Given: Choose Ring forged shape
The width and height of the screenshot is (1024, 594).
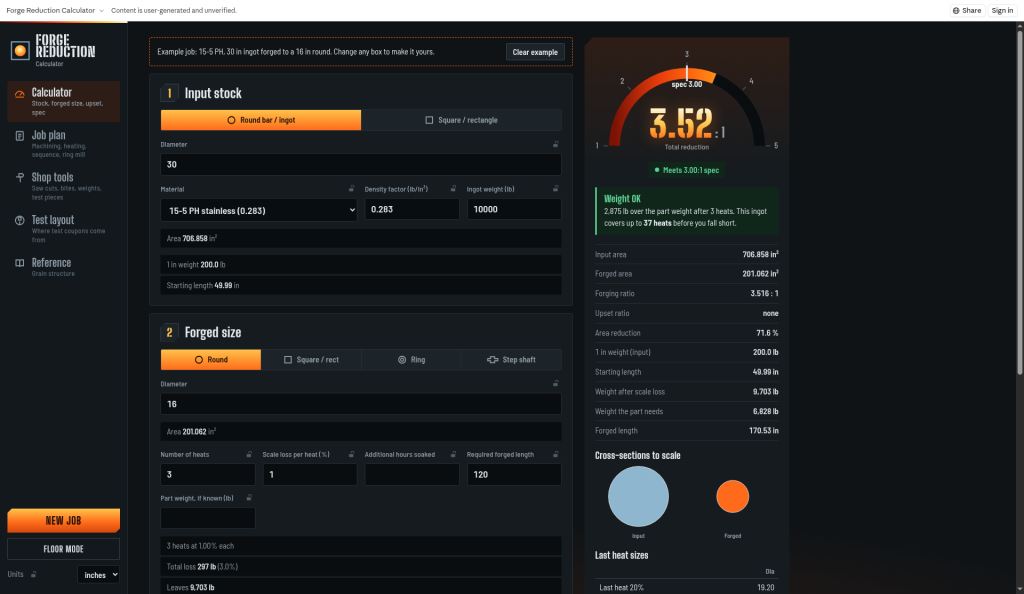Looking at the screenshot, I should pos(411,360).
